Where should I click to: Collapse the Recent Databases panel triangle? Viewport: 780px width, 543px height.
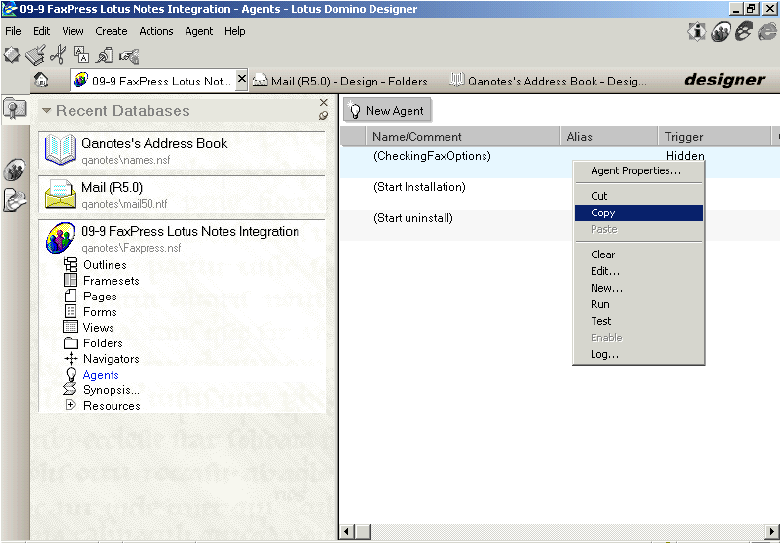[x=46, y=111]
